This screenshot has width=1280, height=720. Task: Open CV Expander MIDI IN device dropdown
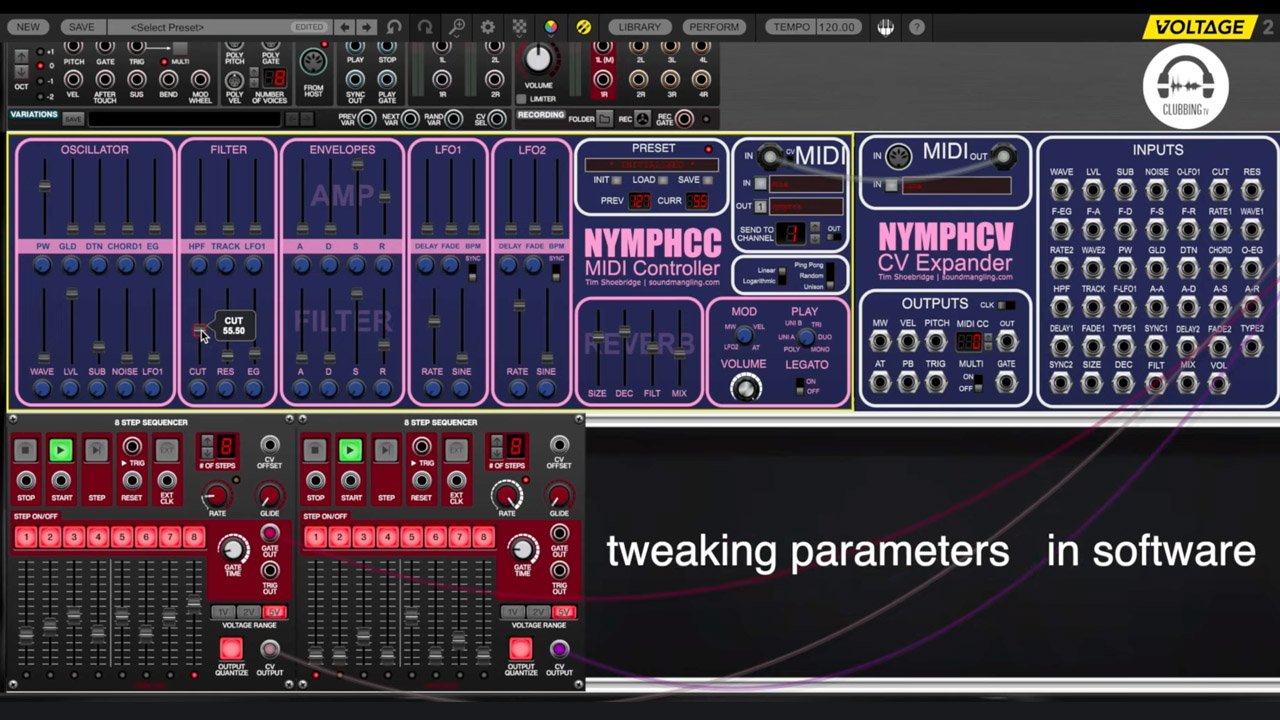coord(956,186)
